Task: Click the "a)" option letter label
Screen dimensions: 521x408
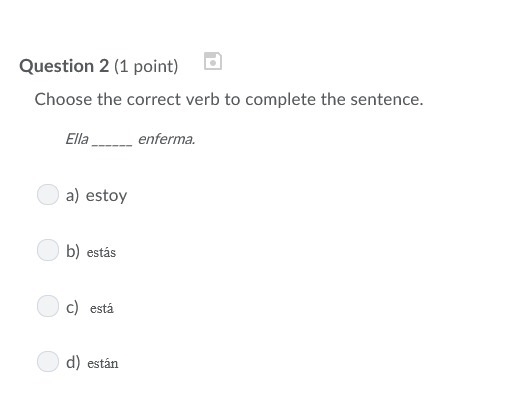Action: point(72,195)
